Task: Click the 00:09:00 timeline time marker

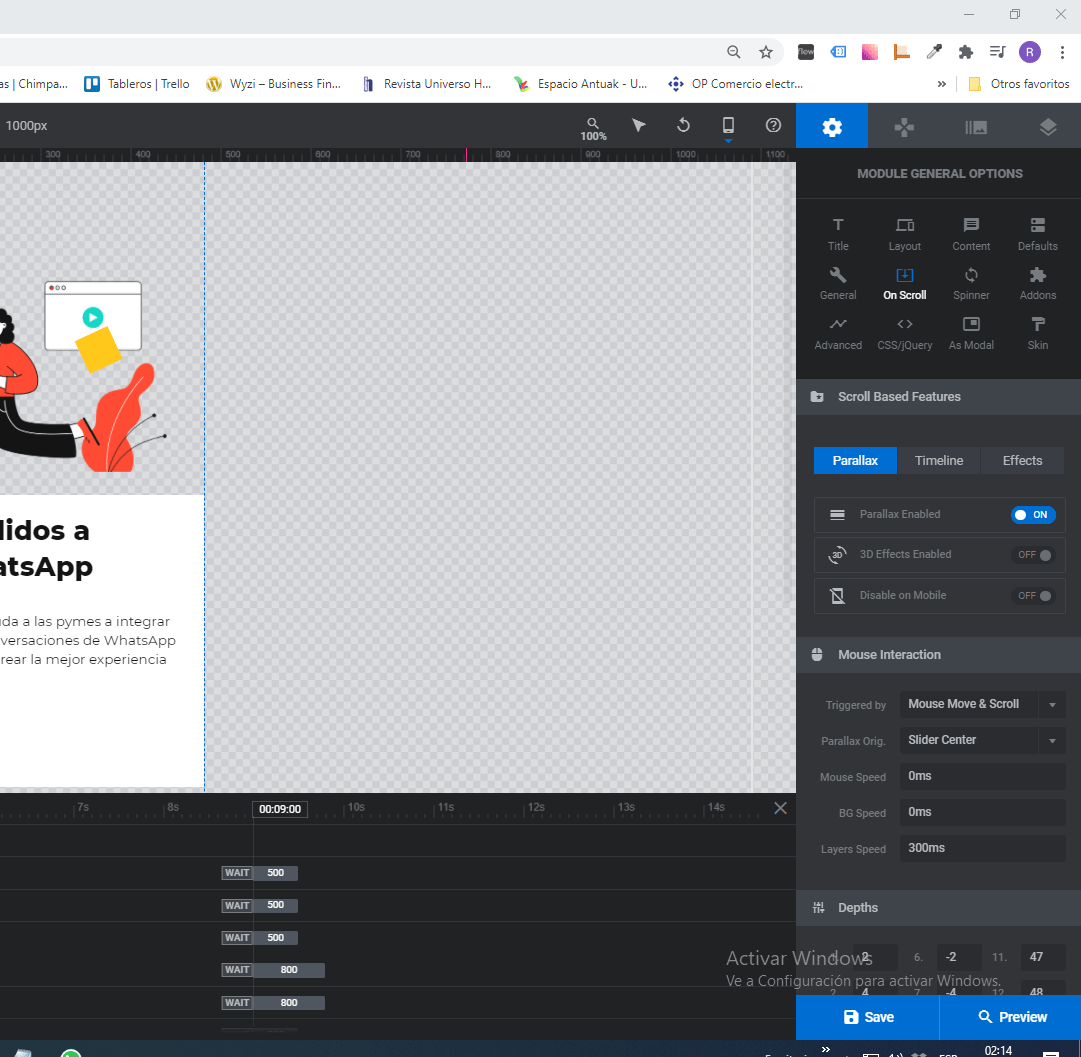Action: coord(280,809)
